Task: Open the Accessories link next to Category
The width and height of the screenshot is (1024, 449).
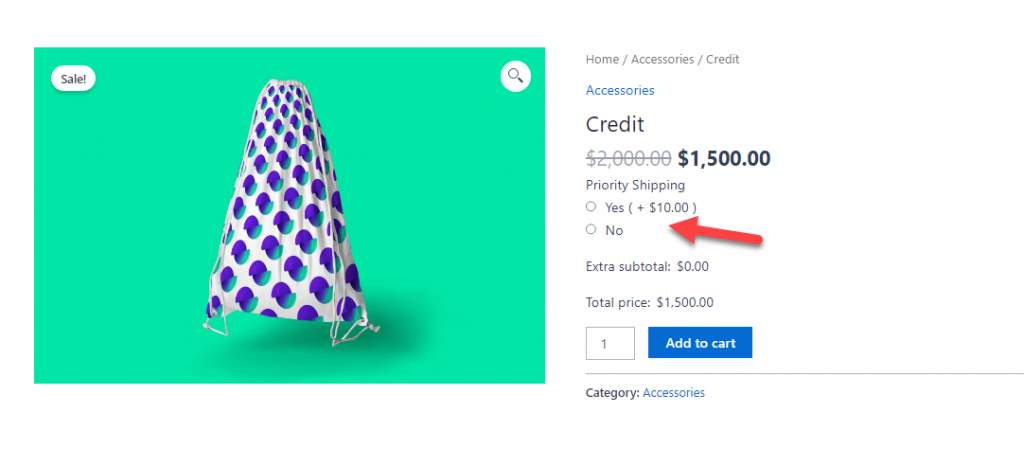Action: [673, 393]
